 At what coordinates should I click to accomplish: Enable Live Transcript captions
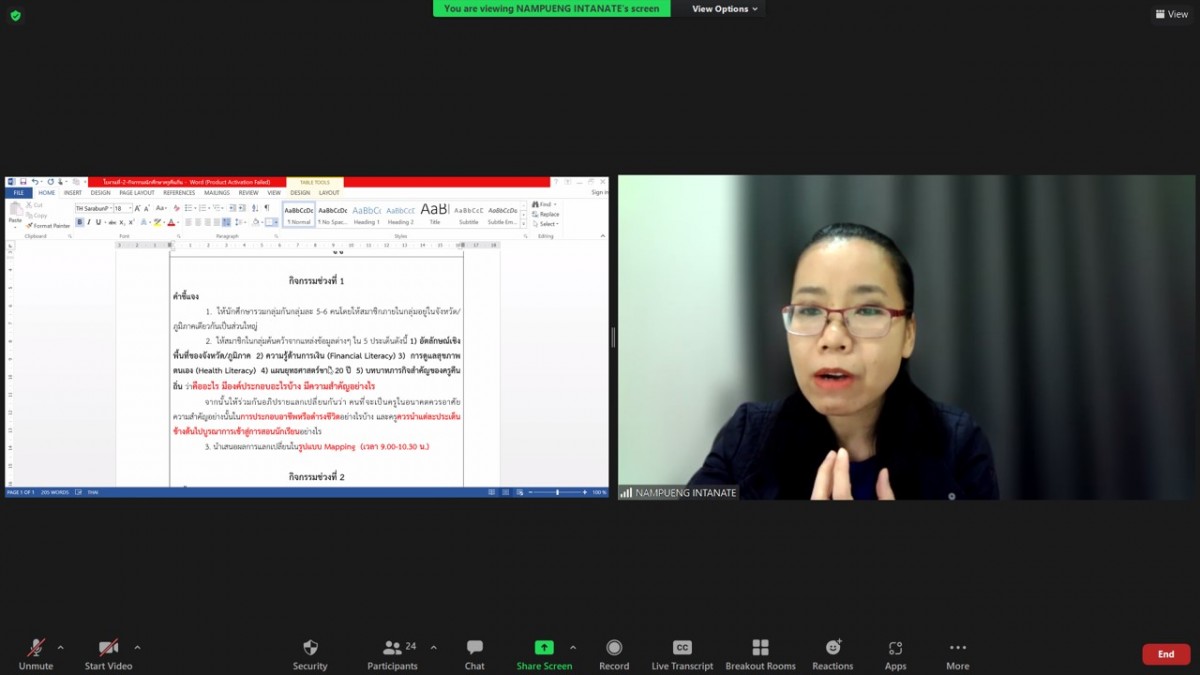click(682, 654)
